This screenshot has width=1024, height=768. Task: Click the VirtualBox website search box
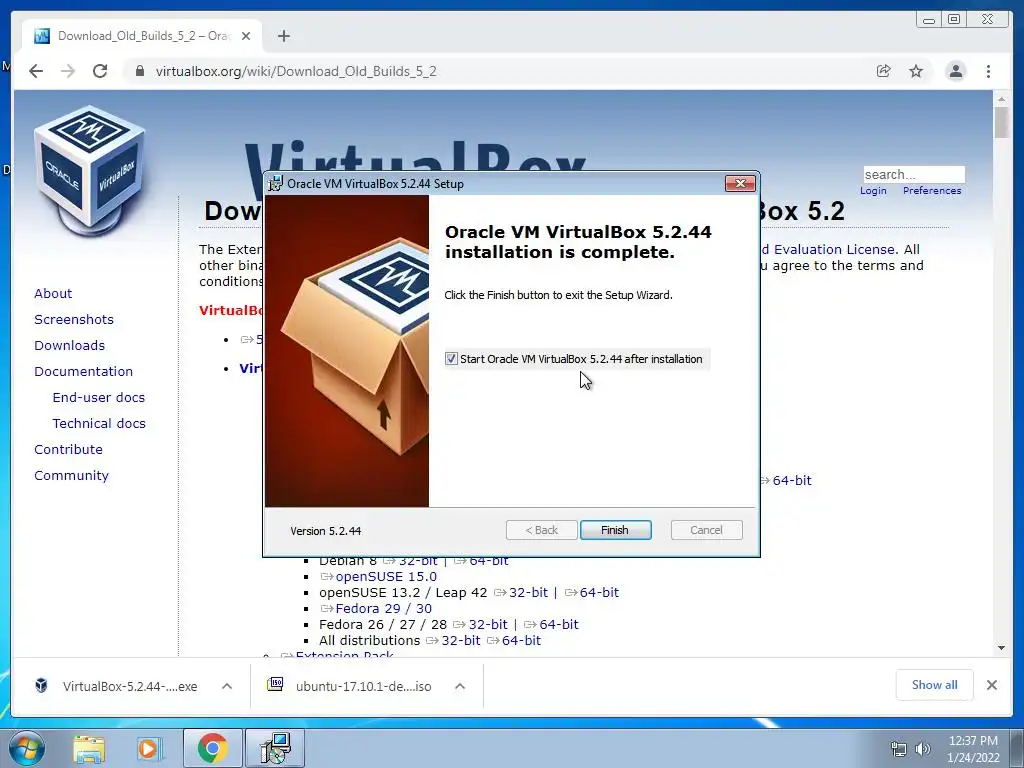pyautogui.click(x=914, y=174)
